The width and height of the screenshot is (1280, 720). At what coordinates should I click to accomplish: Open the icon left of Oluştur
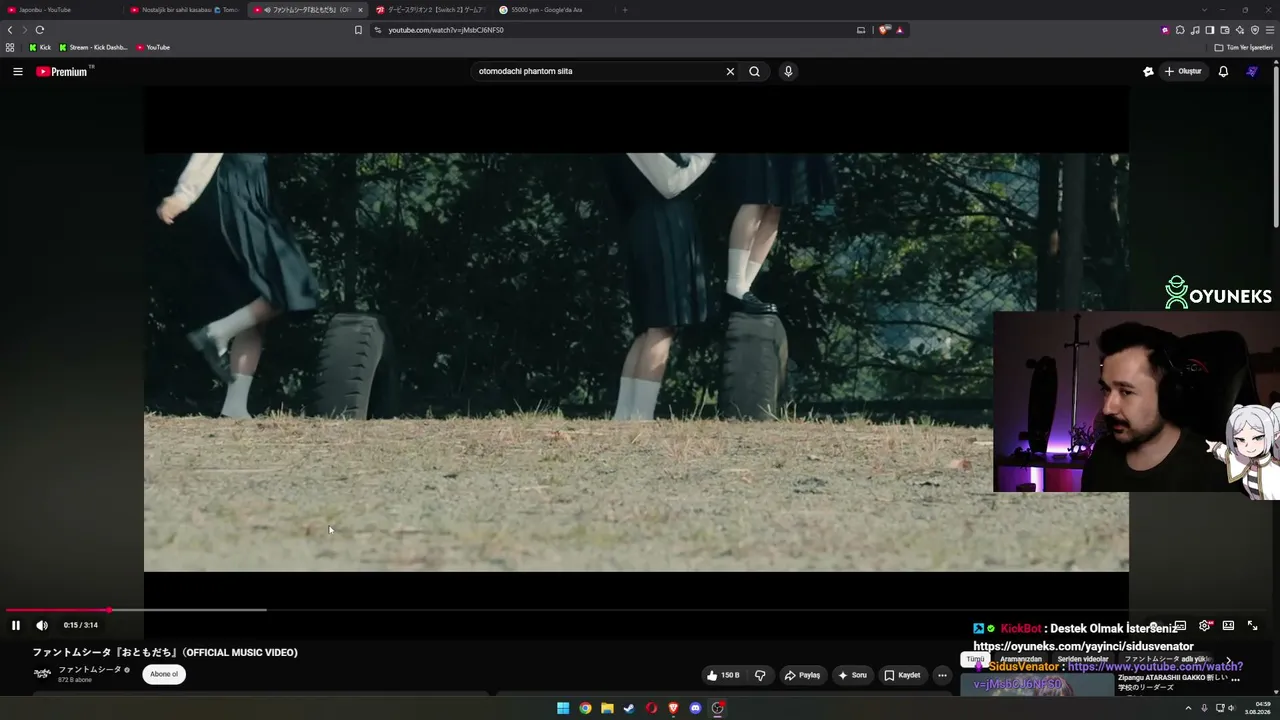(1148, 71)
